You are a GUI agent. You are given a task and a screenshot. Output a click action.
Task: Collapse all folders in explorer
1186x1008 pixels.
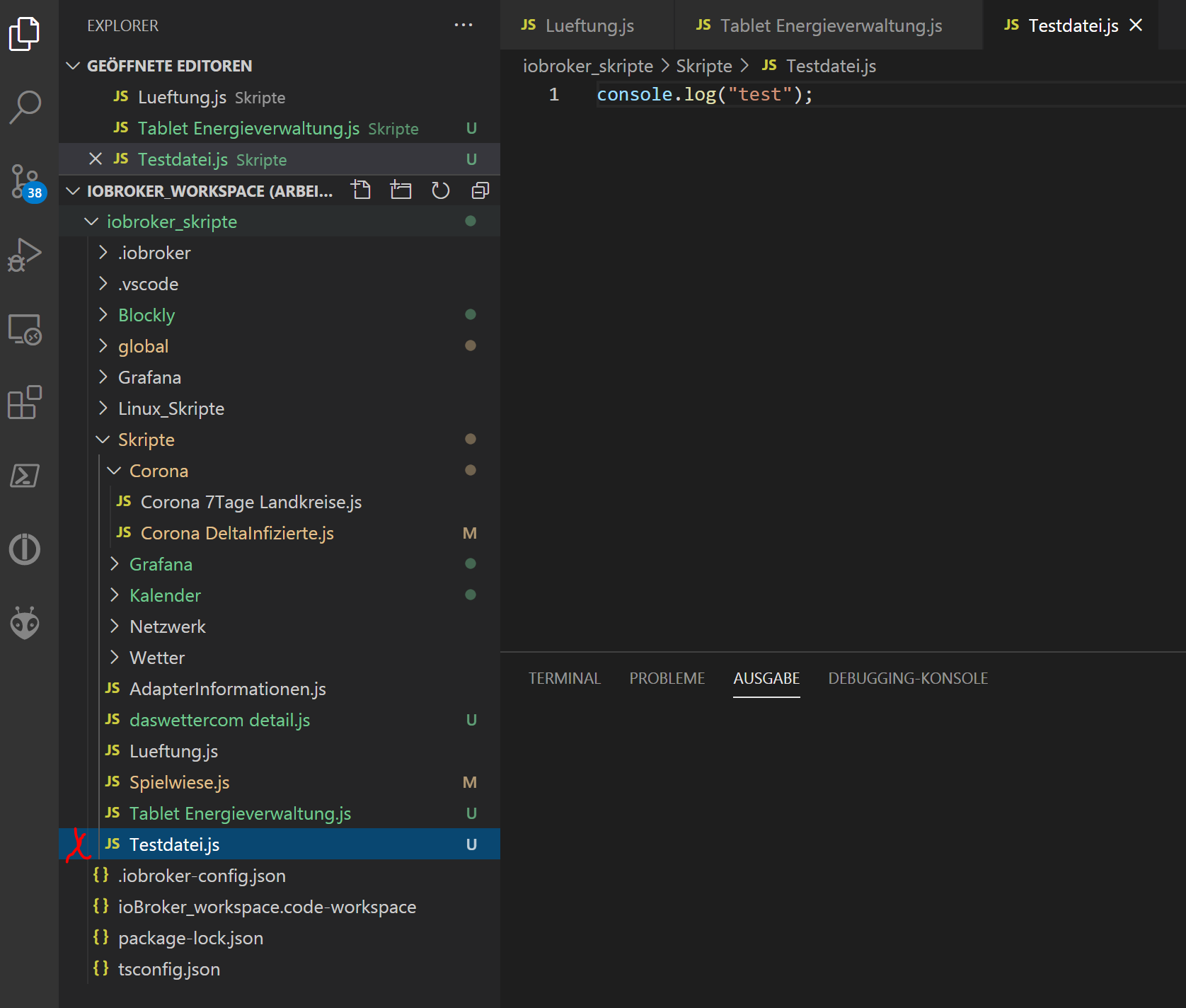pos(480,190)
